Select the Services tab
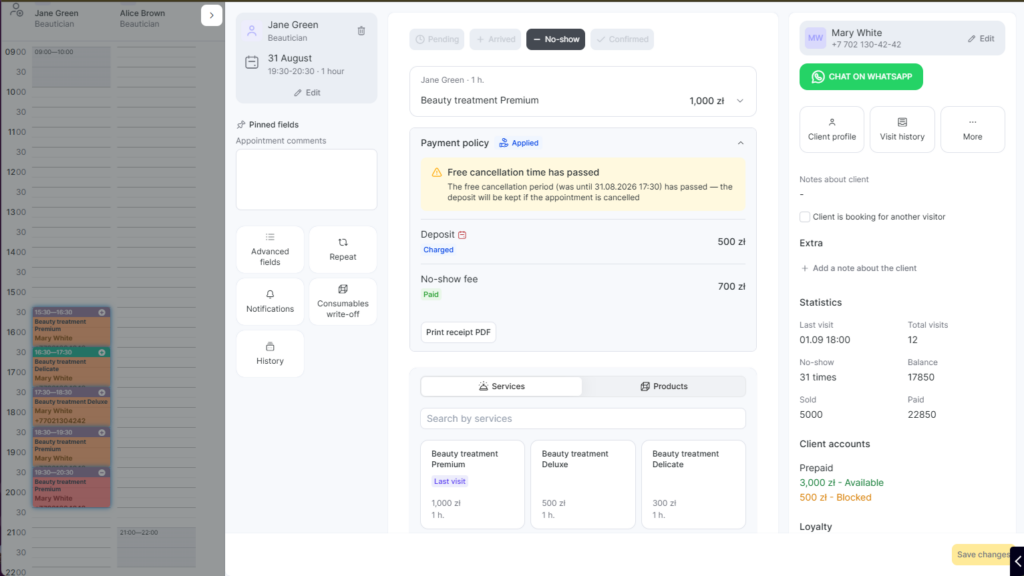Viewport: 1024px width, 576px height. click(502, 386)
